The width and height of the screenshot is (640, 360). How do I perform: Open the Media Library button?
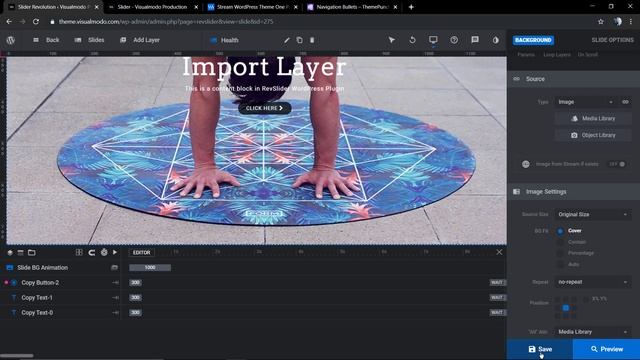coord(593,118)
